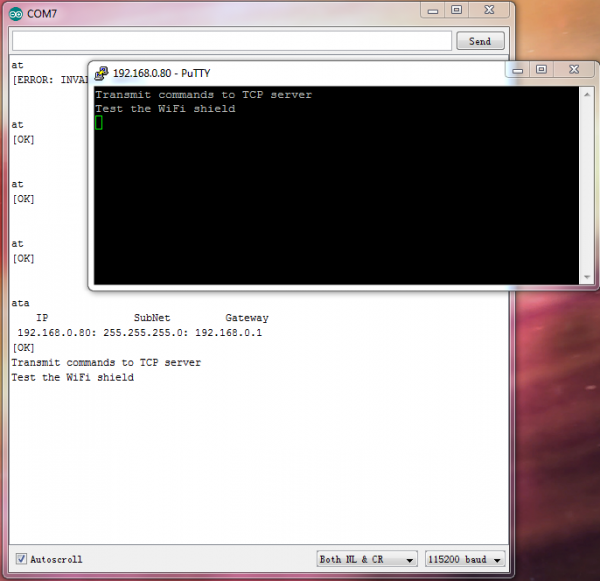The height and width of the screenshot is (581, 600).
Task: Minimize the COM7 serial monitor window
Action: [433, 11]
